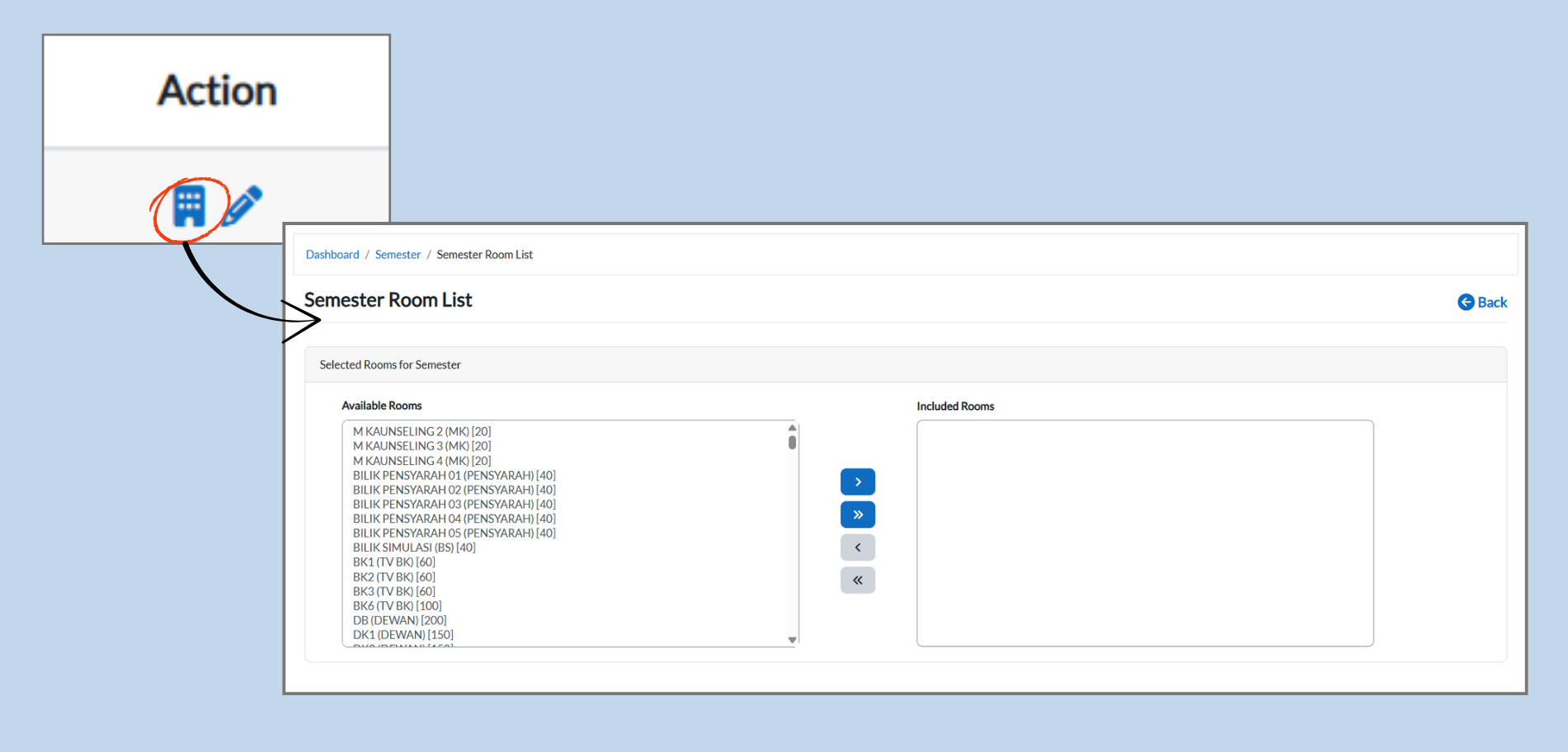Click the move all left double-arrow button
The image size is (1568, 752).
(857, 580)
